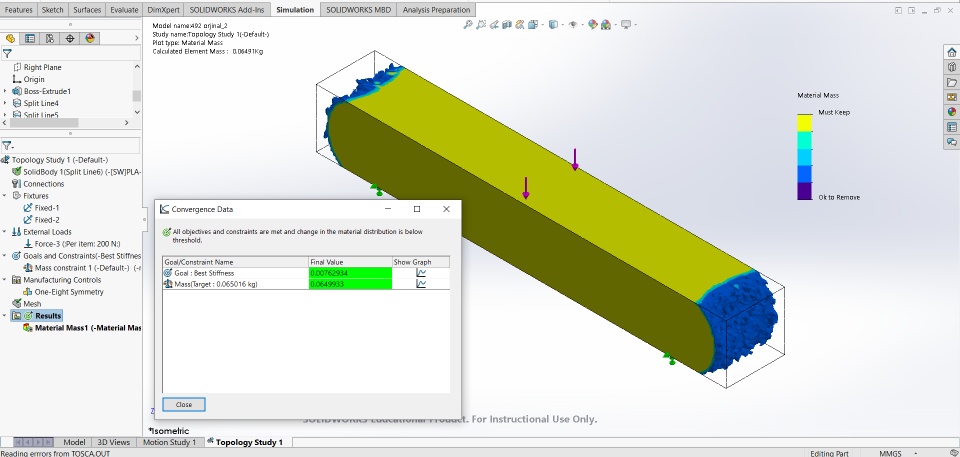Collapse the External Loads node
Image resolution: width=960 pixels, height=457 pixels.
[x=6, y=232]
